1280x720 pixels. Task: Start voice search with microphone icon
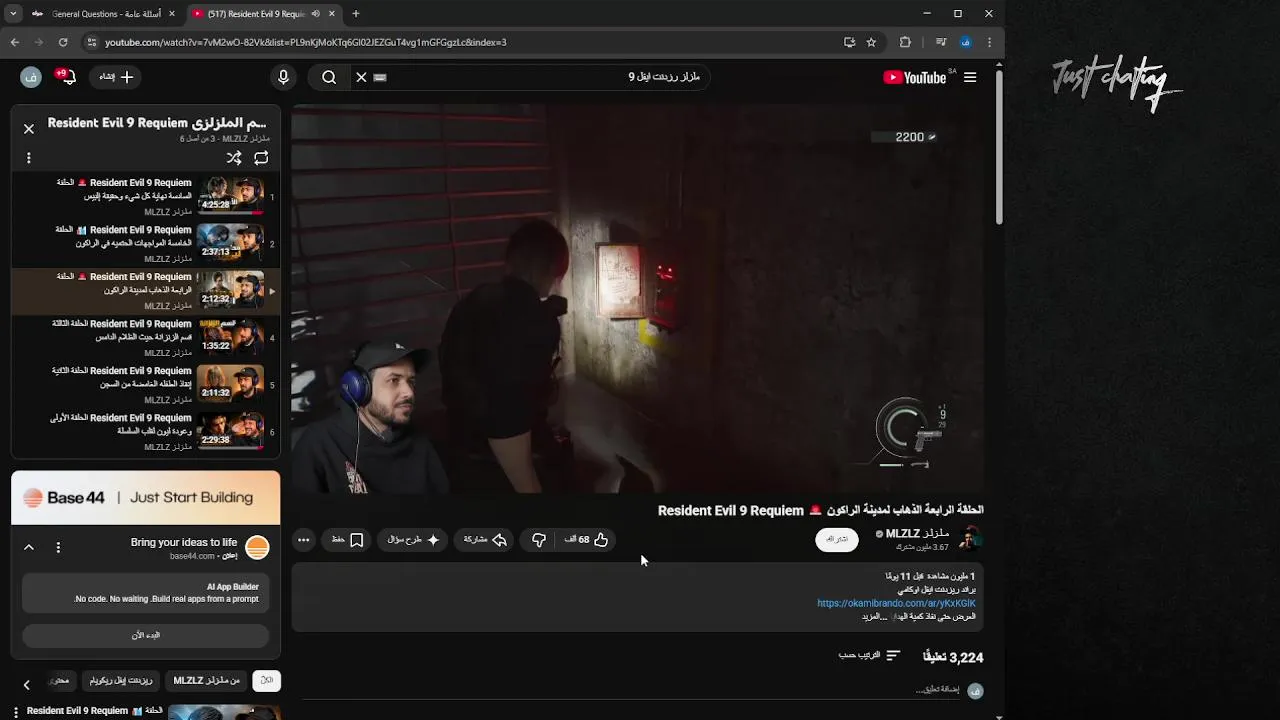(x=283, y=77)
